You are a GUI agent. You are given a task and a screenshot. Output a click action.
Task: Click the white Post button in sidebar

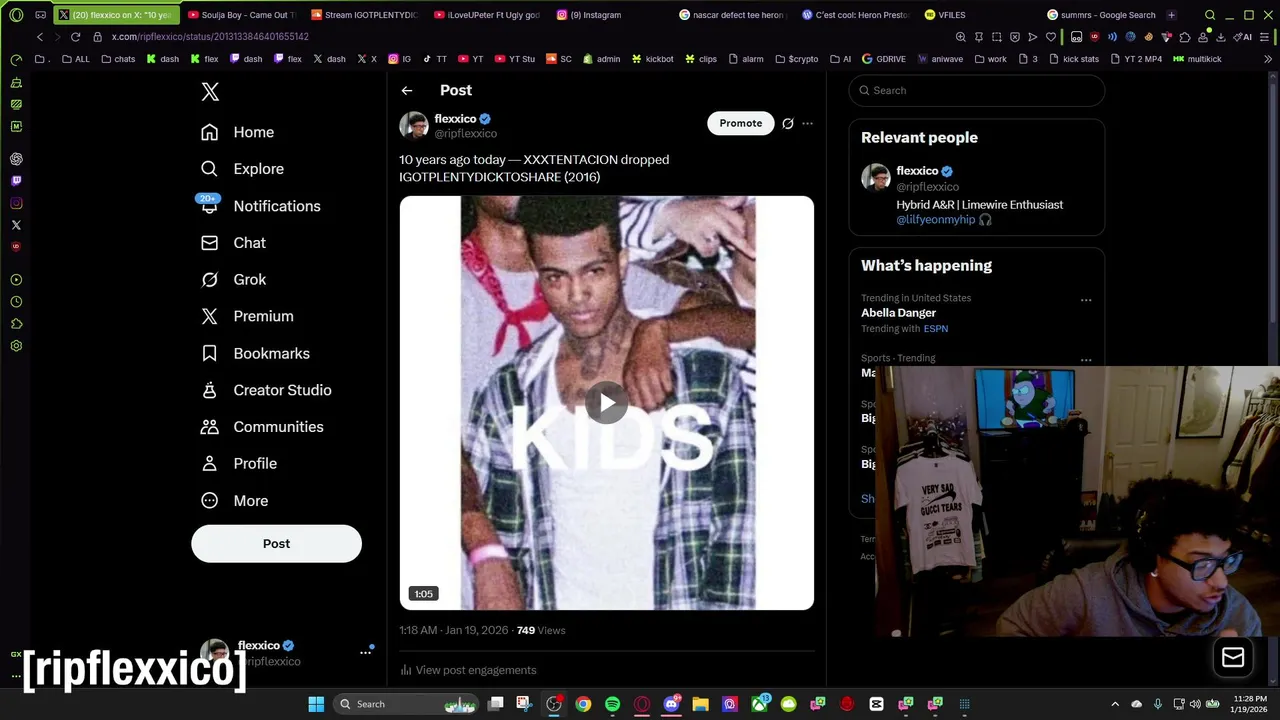click(x=276, y=544)
